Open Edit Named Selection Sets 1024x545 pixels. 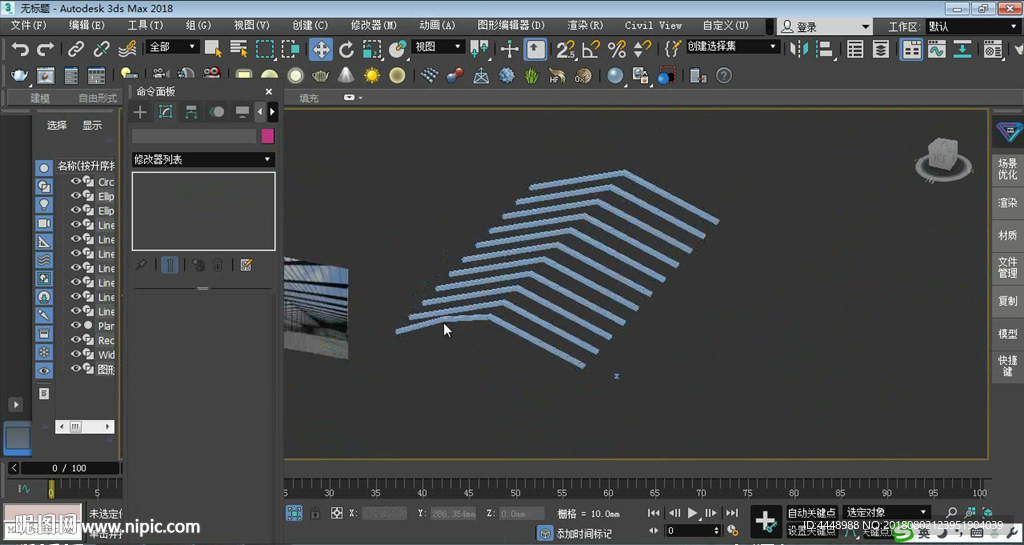673,49
